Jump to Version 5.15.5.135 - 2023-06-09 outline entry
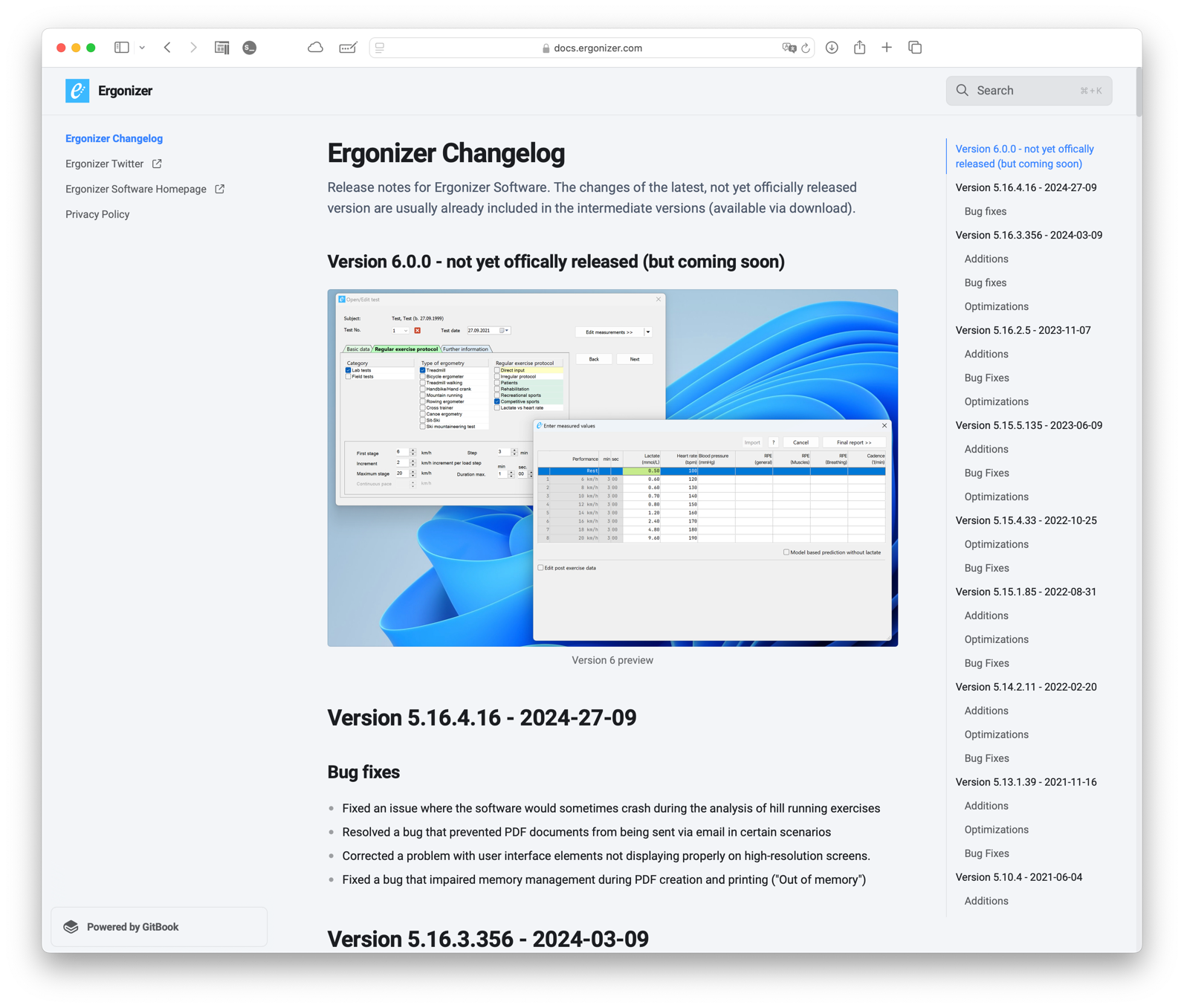Viewport: 1184px width, 1008px height. pos(1029,425)
